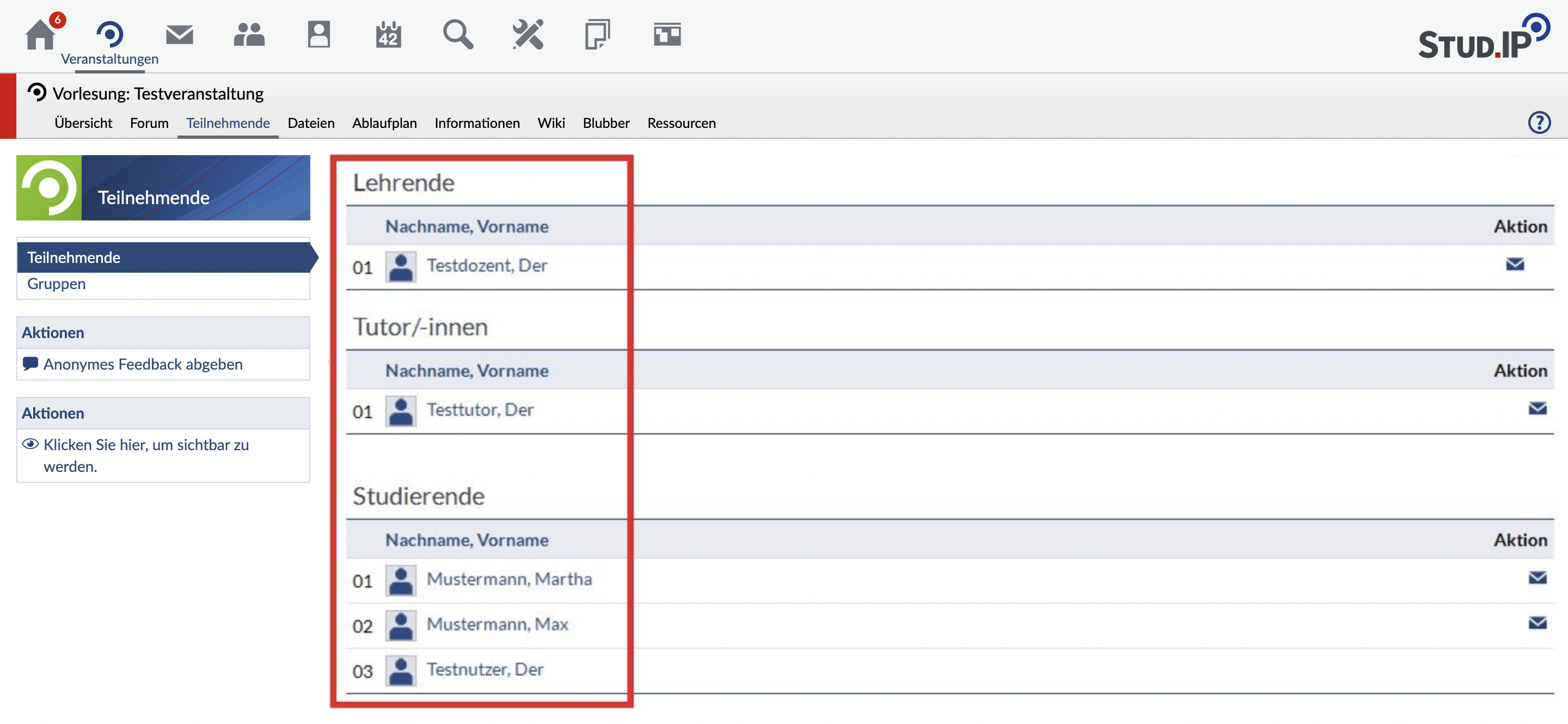Switch to the Forum tab
Viewport: 1568px width, 724px height.
point(149,124)
